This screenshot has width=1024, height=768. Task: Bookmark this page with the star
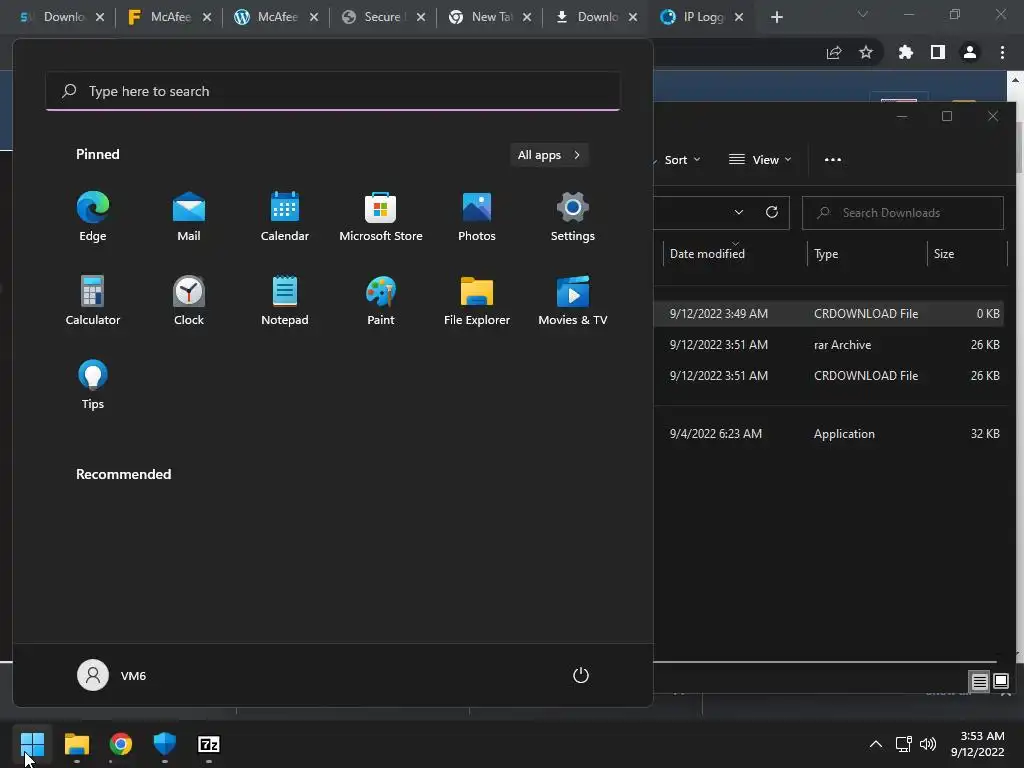(x=866, y=52)
